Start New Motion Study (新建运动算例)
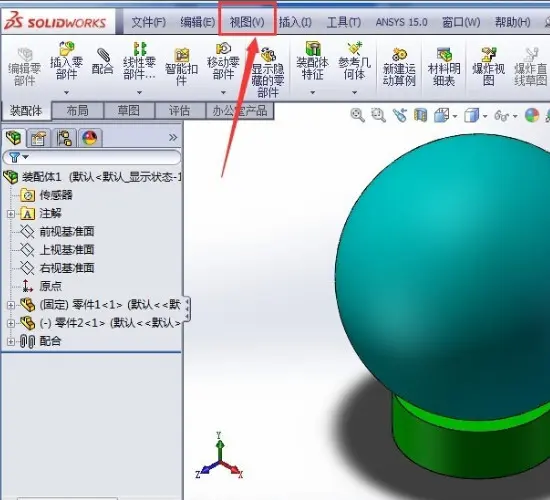This screenshot has height=500, width=550. click(399, 67)
